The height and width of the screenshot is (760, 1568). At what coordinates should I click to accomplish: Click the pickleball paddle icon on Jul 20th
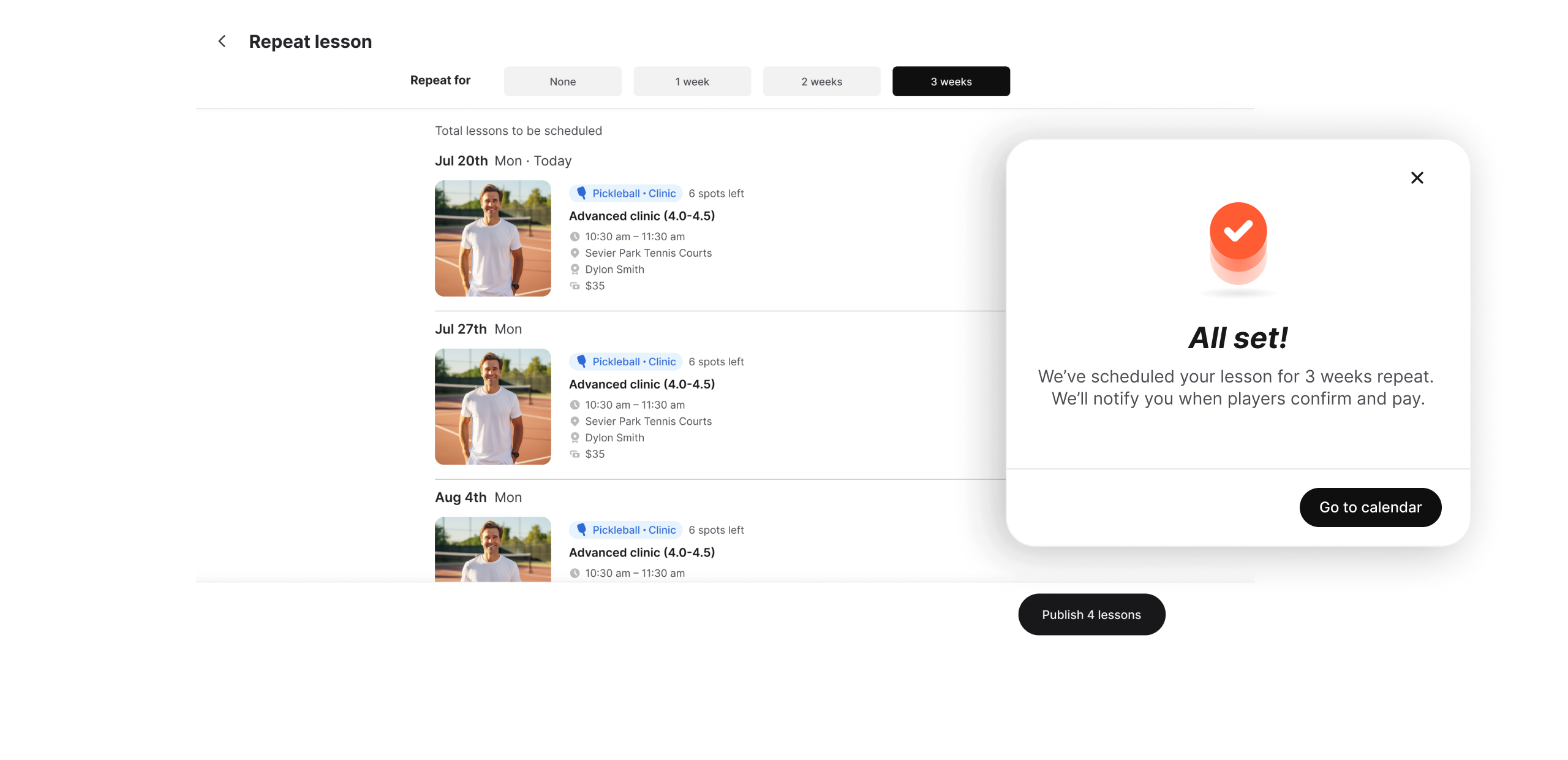point(581,193)
